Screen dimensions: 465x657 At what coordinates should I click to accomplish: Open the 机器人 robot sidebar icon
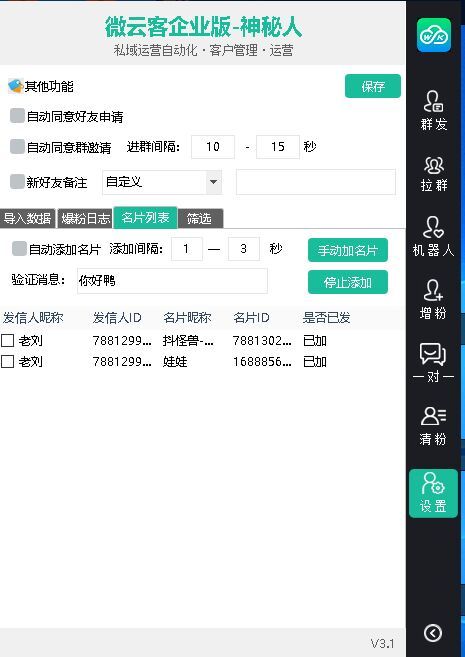click(x=434, y=236)
